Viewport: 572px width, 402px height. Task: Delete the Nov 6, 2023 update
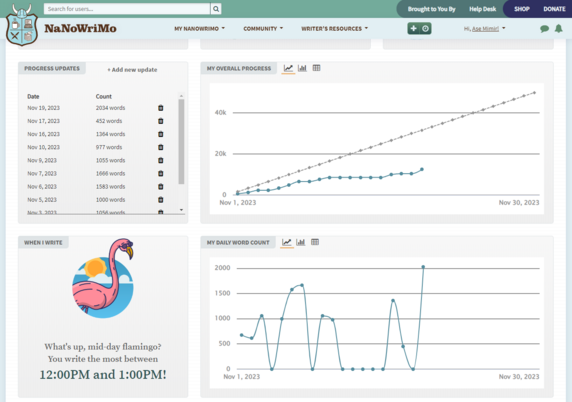(161, 187)
